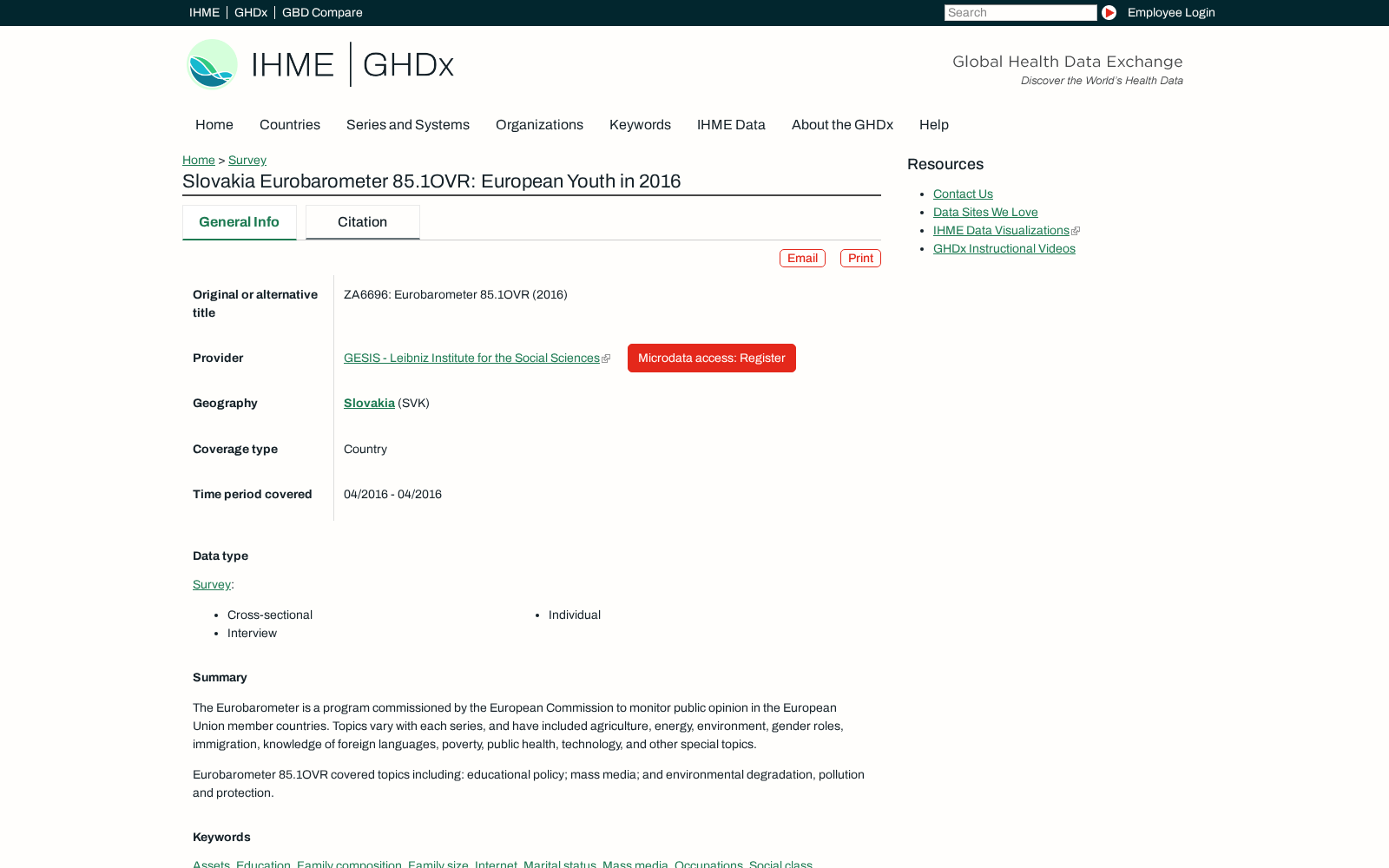Focus the Search input field

coord(1021,12)
